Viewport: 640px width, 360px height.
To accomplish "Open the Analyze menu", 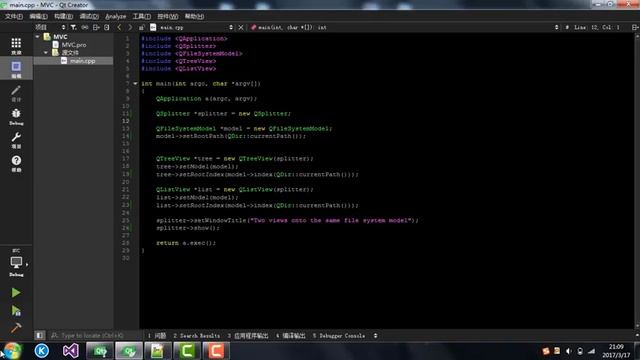I will [x=116, y=16].
